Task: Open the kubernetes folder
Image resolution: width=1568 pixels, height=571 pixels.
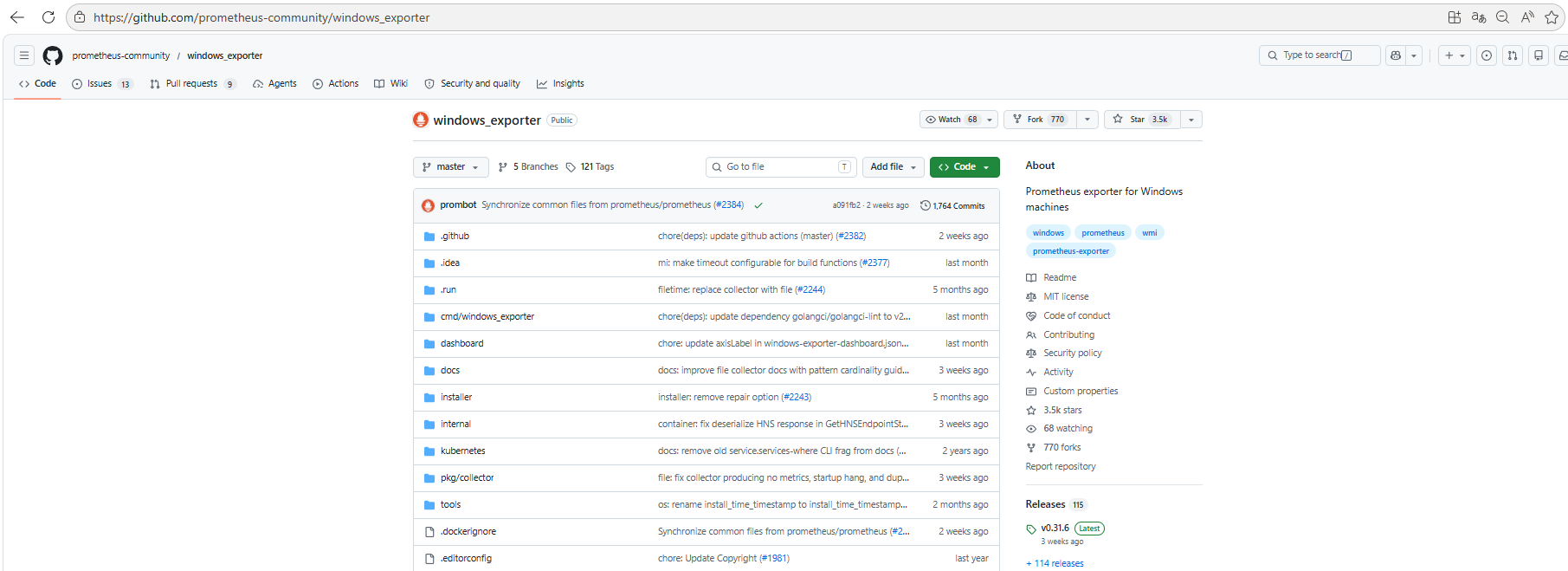Action: (462, 451)
